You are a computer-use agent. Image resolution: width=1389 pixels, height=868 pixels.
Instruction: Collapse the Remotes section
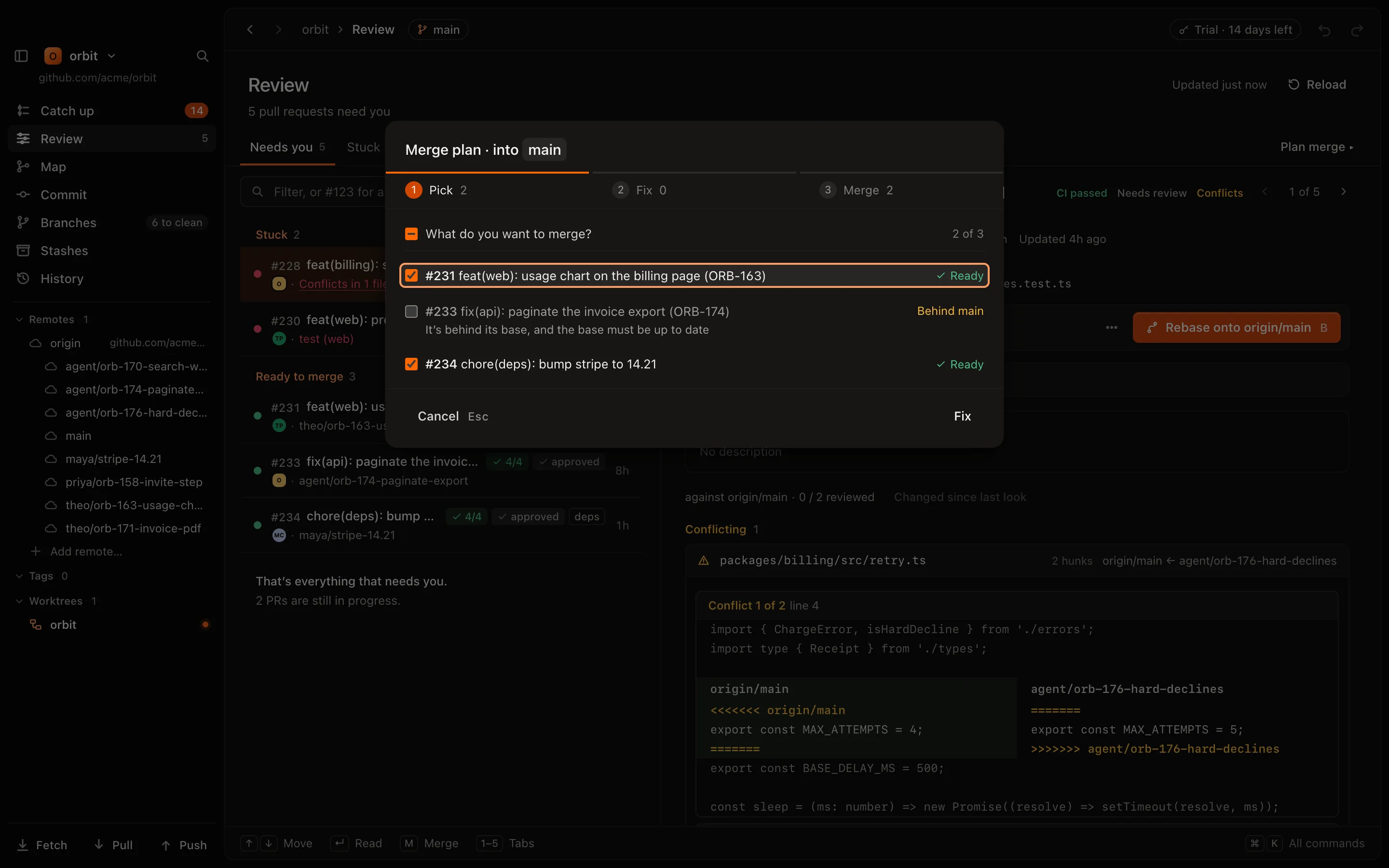click(x=19, y=319)
